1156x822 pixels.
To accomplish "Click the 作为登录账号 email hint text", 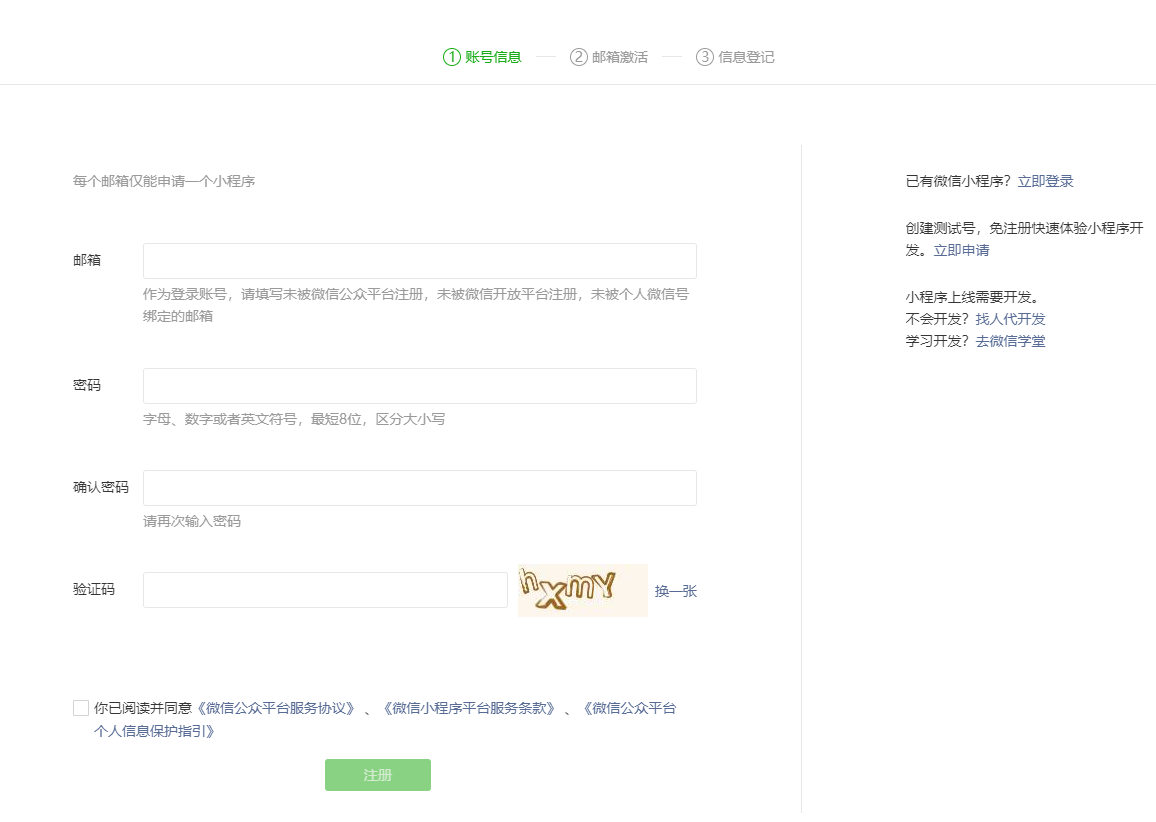I will (x=416, y=305).
